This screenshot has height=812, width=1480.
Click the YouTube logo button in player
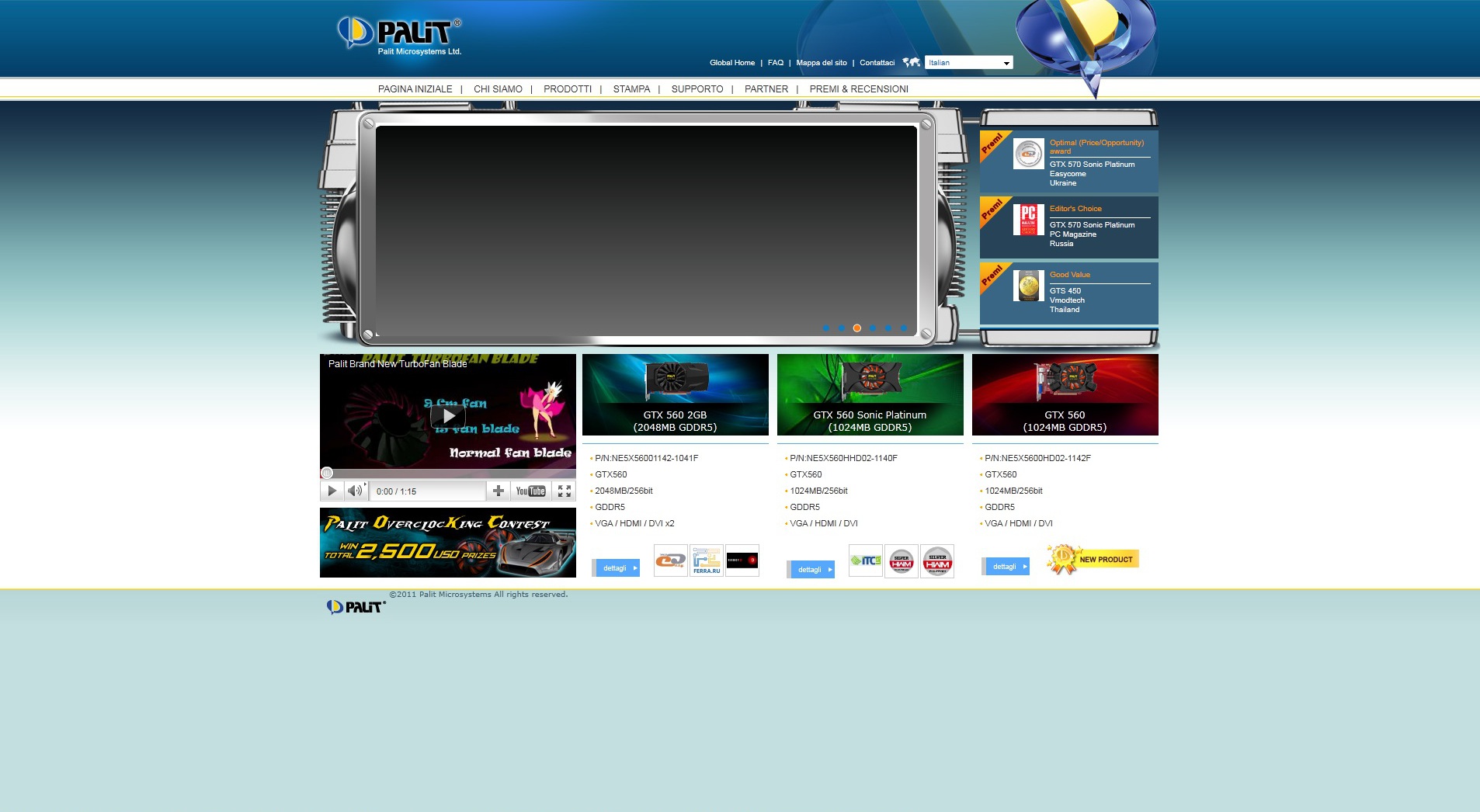point(531,491)
